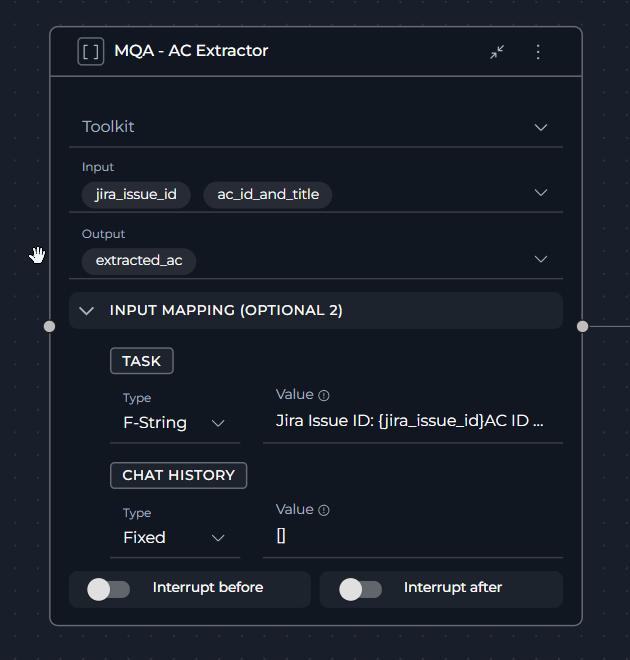The image size is (630, 660).
Task: Collapse the Input Mapping section
Action: click(x=87, y=311)
